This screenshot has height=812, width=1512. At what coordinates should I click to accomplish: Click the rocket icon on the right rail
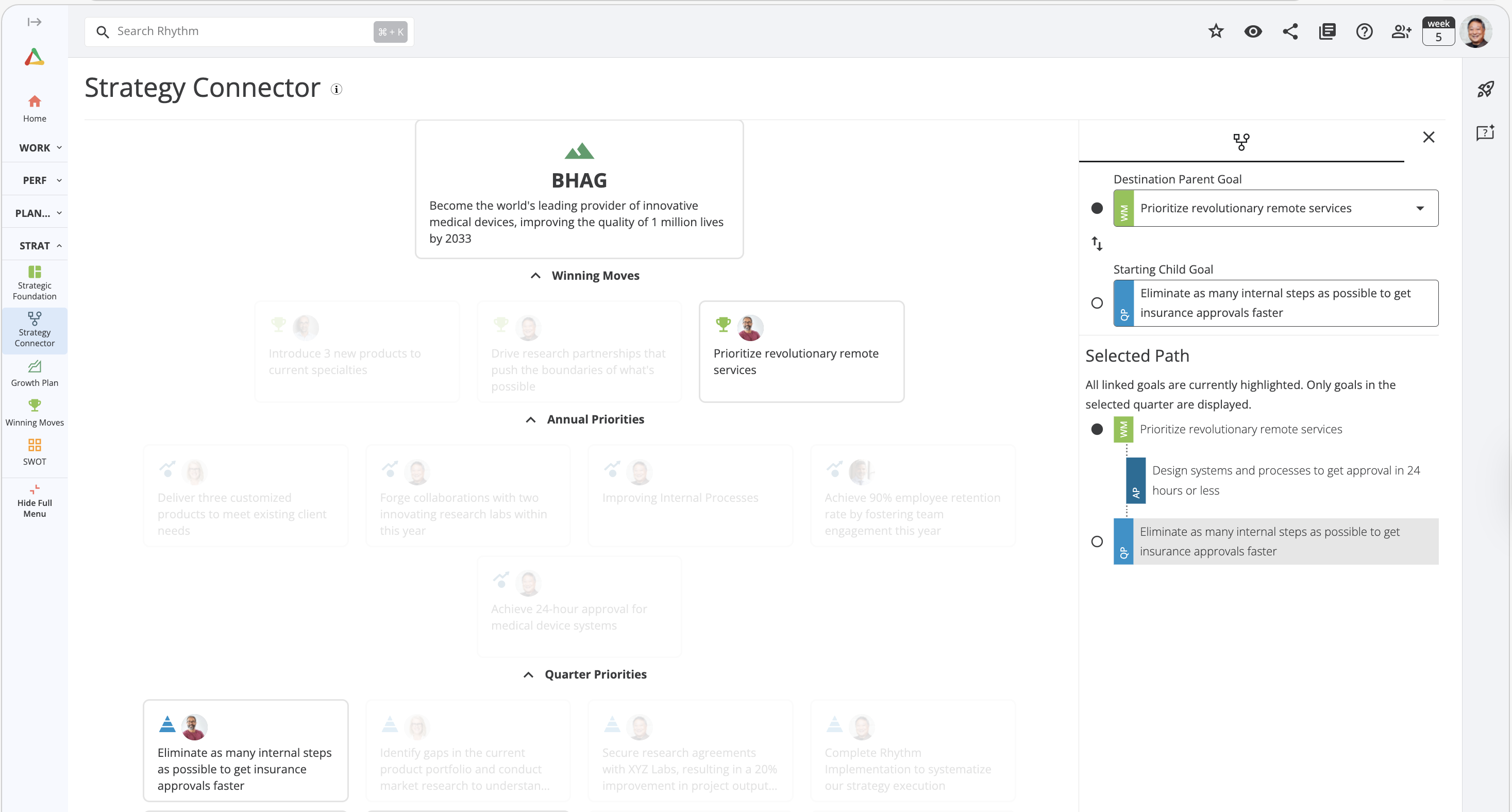point(1485,89)
